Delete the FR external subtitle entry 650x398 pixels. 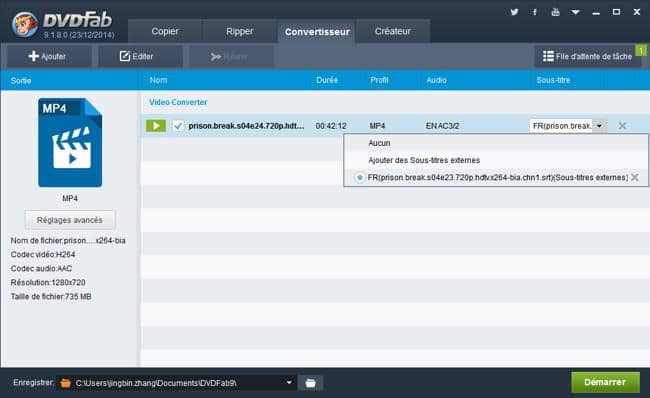coord(635,177)
